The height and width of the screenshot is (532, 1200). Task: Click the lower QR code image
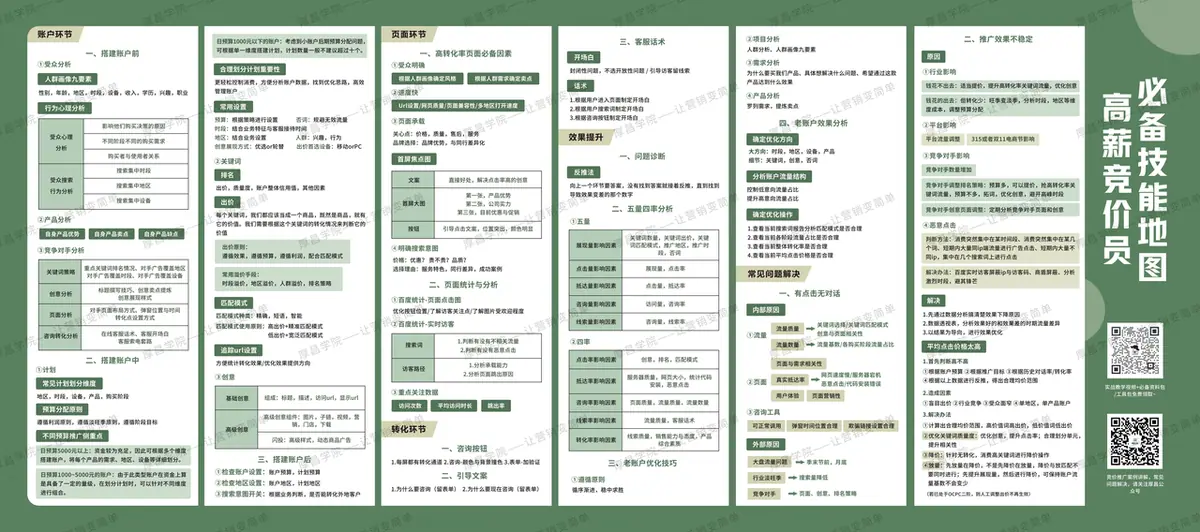coord(1137,439)
